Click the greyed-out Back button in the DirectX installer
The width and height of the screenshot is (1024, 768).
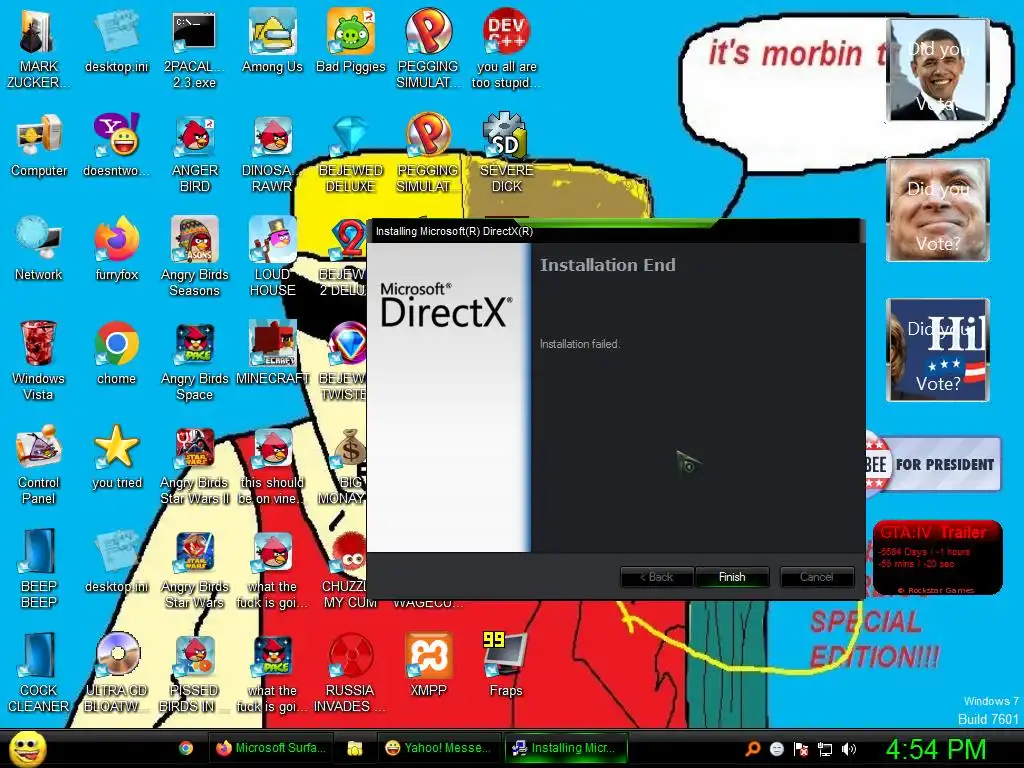tap(656, 577)
